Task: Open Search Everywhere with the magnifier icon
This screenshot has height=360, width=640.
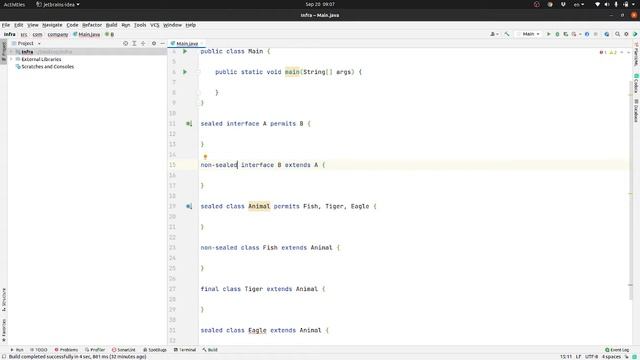Action: pos(618,34)
